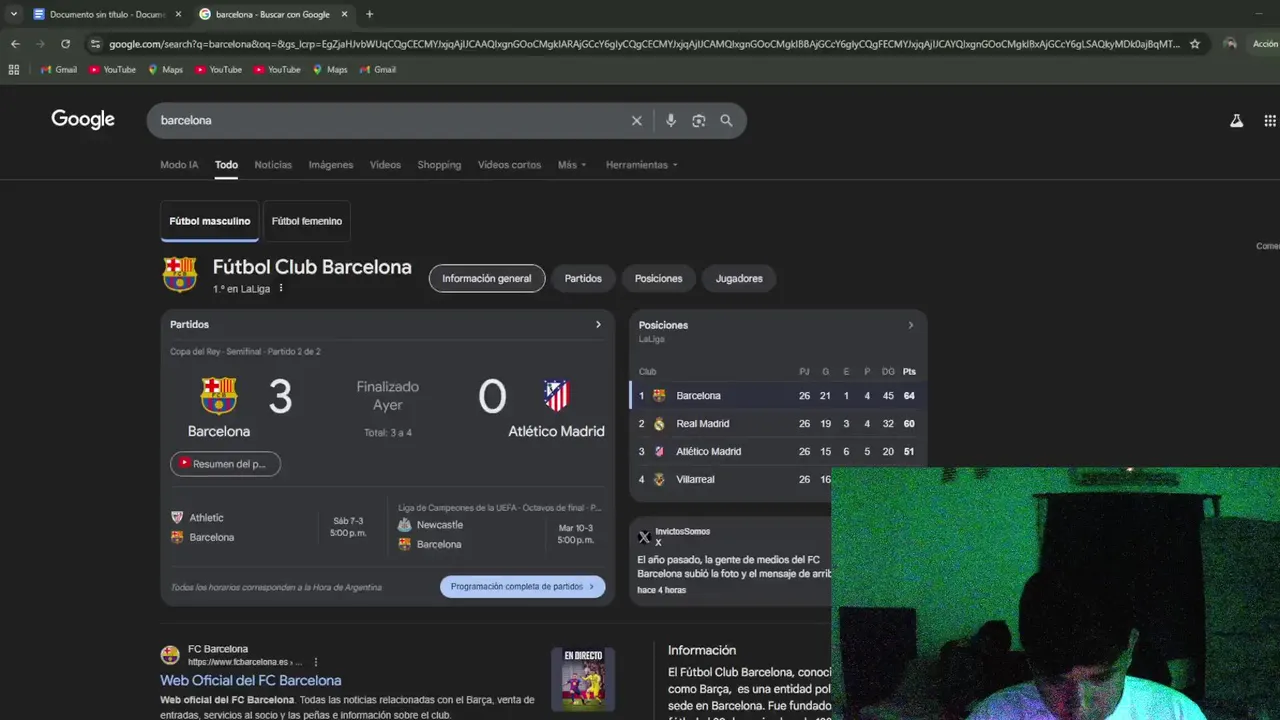Image resolution: width=1280 pixels, height=720 pixels.
Task: Clear the search box with the X icon
Action: [x=636, y=121]
